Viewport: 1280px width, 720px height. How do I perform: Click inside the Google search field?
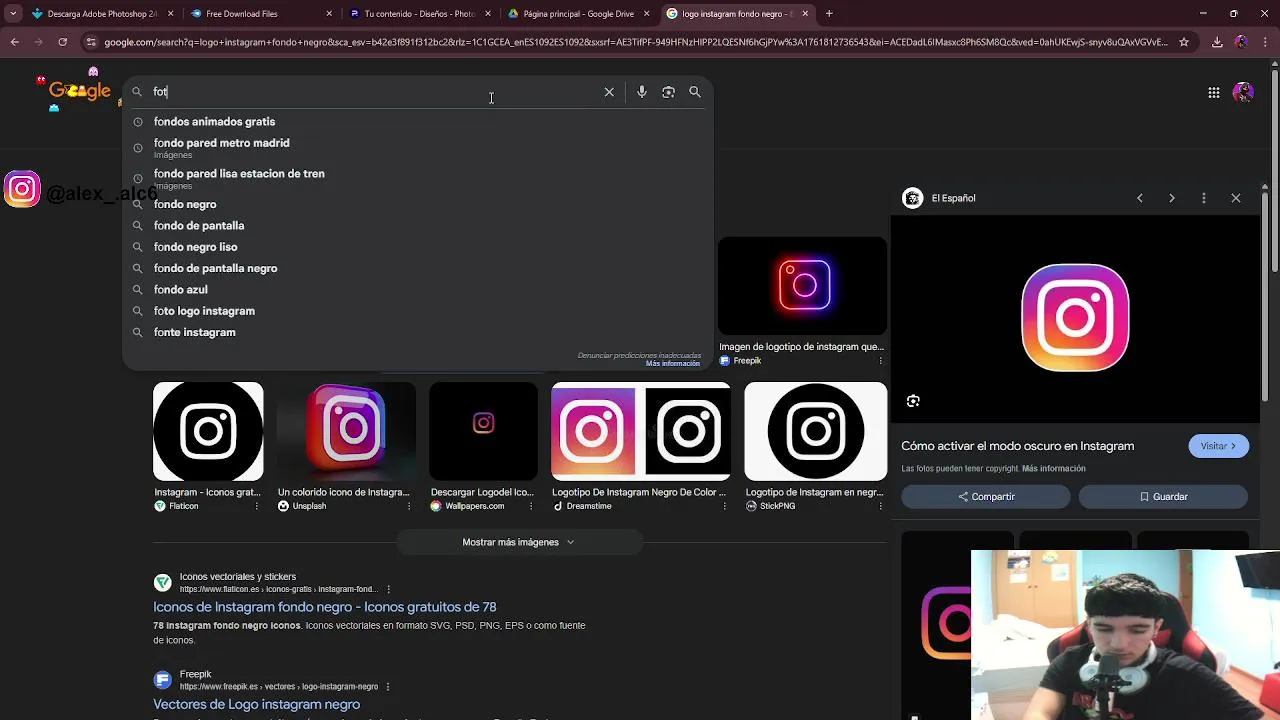[375, 92]
